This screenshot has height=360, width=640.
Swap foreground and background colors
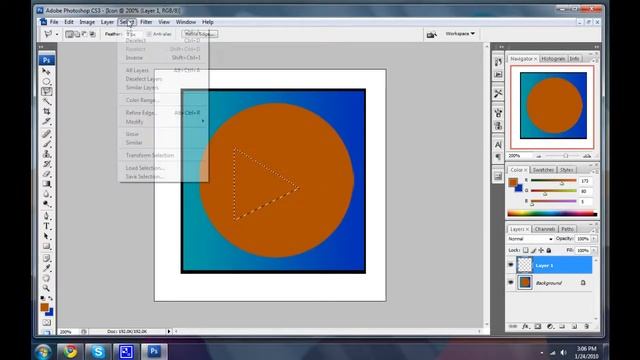[x=51, y=299]
